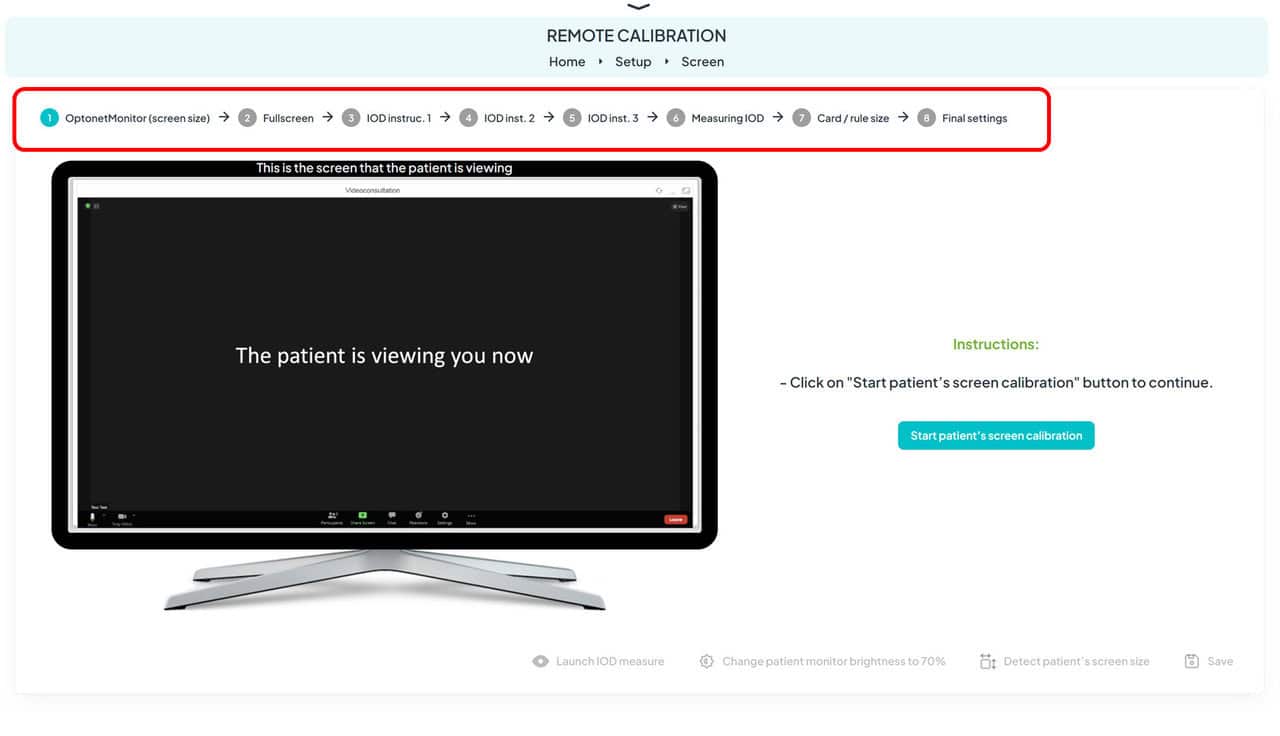Open Reactions in the video call toolbar
This screenshot has height=736, width=1280.
[x=417, y=517]
